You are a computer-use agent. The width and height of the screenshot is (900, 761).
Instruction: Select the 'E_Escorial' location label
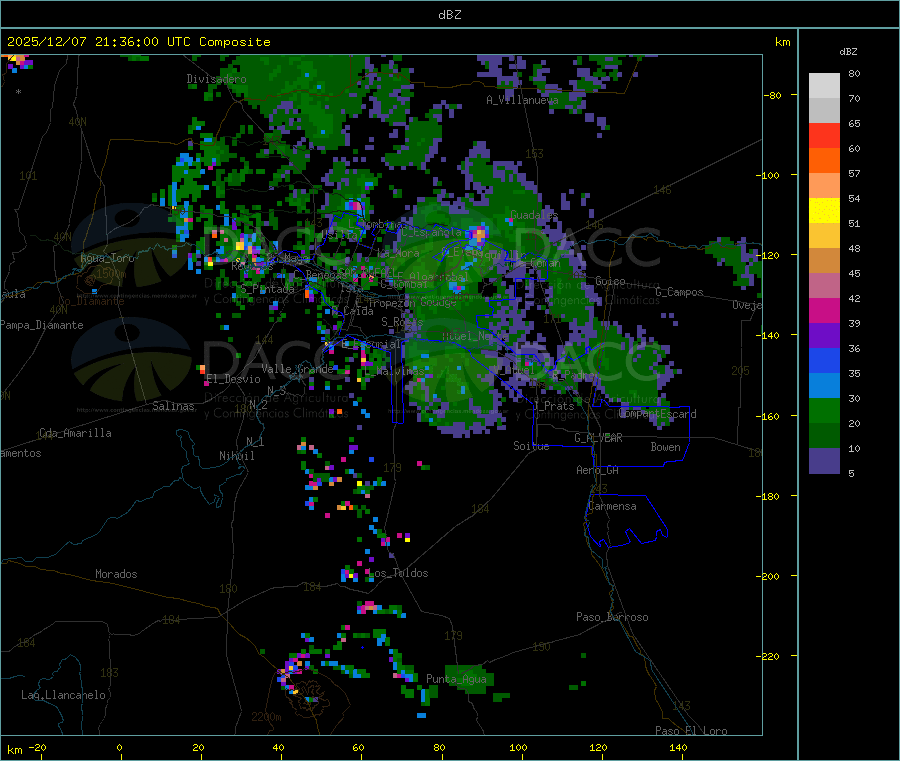point(371,344)
